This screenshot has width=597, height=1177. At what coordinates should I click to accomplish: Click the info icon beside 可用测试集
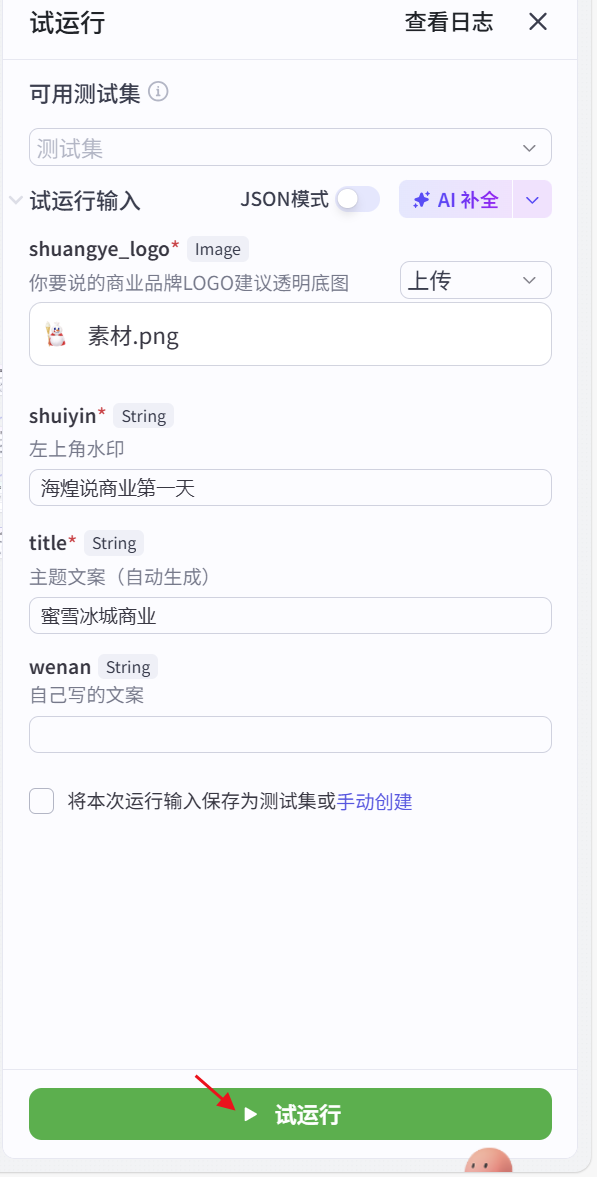pos(158,92)
